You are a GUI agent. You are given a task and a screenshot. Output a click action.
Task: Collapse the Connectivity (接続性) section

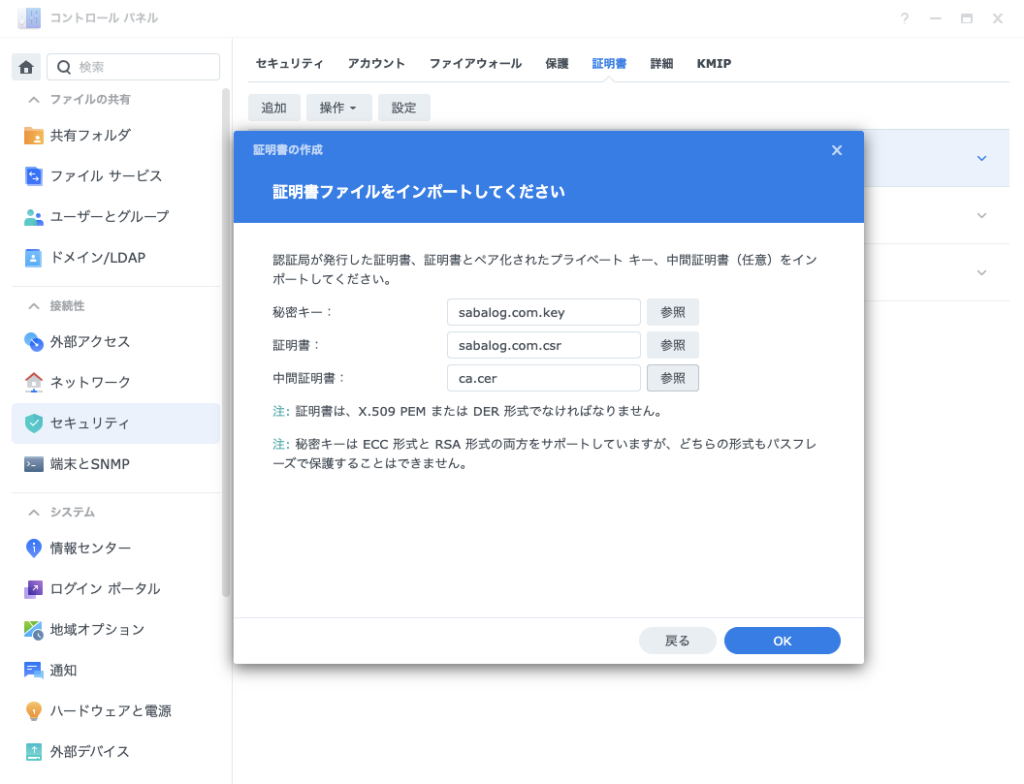click(x=34, y=306)
